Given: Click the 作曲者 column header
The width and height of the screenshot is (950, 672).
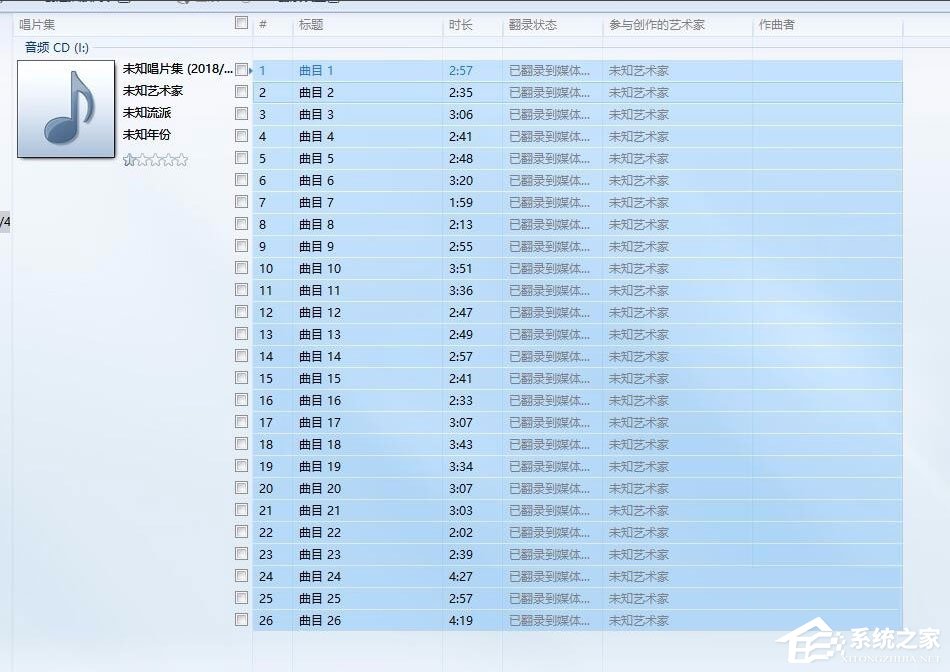Looking at the screenshot, I should (x=775, y=24).
